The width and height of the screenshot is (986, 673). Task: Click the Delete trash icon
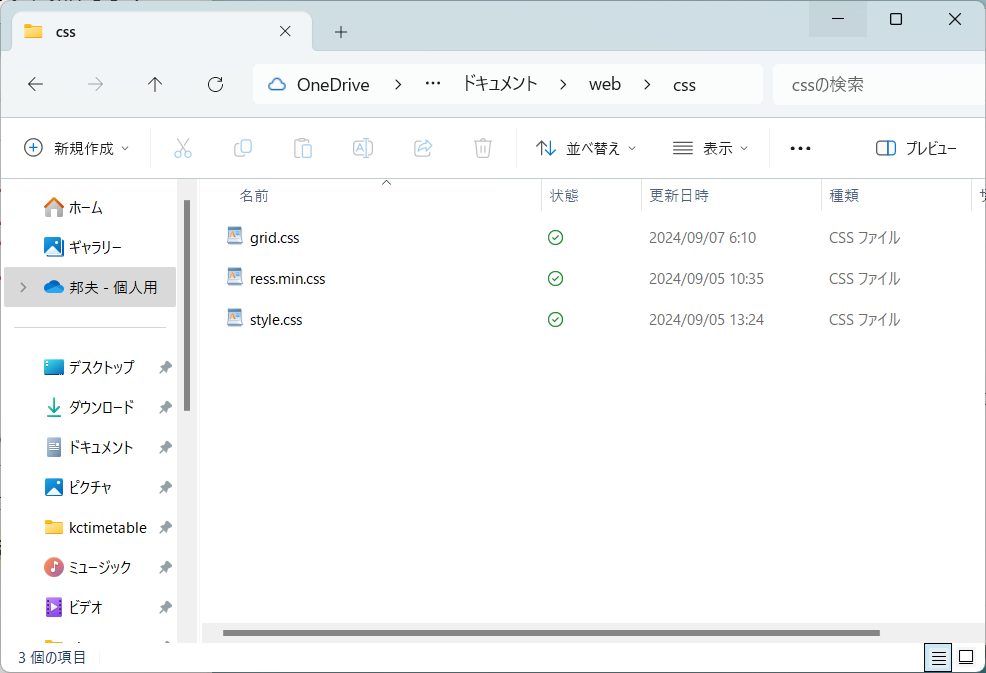482,147
